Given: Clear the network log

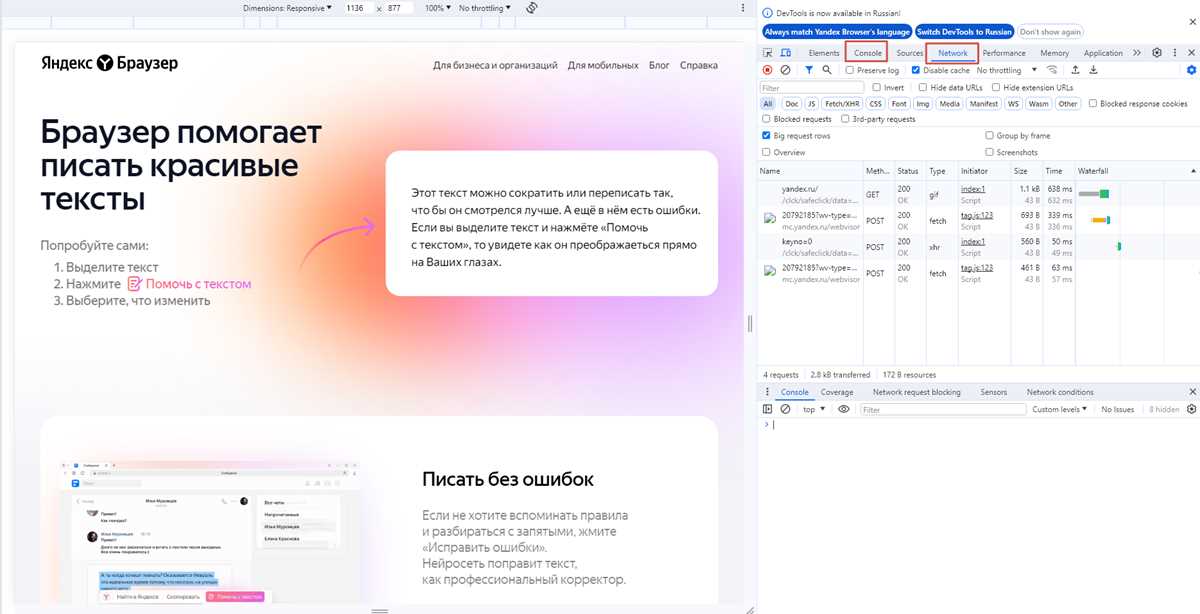Looking at the screenshot, I should 785,70.
